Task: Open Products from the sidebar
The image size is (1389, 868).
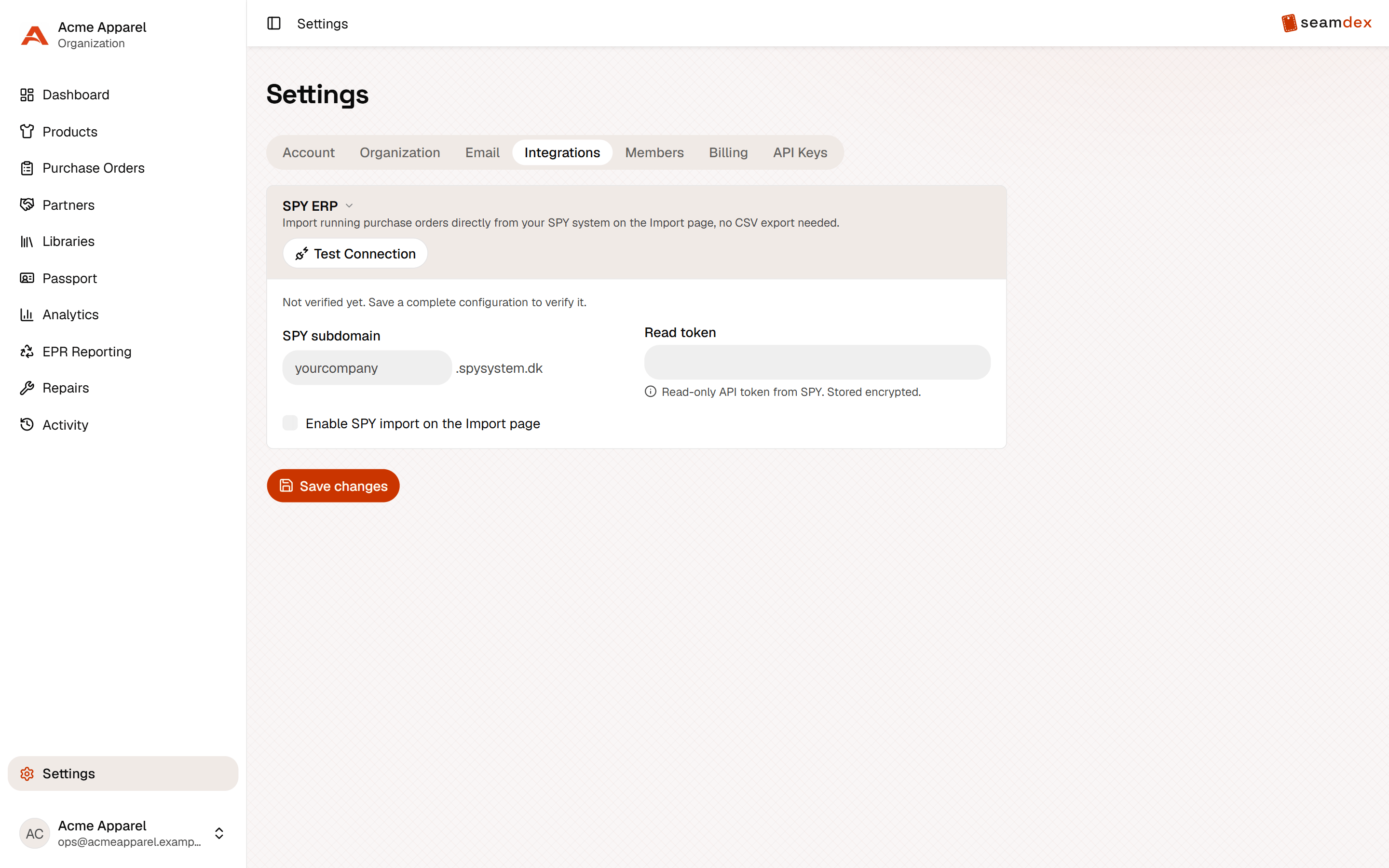Action: tap(123, 132)
